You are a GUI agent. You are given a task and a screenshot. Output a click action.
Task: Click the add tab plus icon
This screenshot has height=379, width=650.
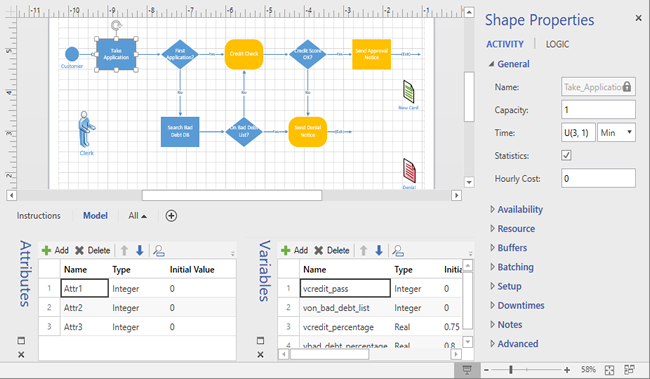171,216
